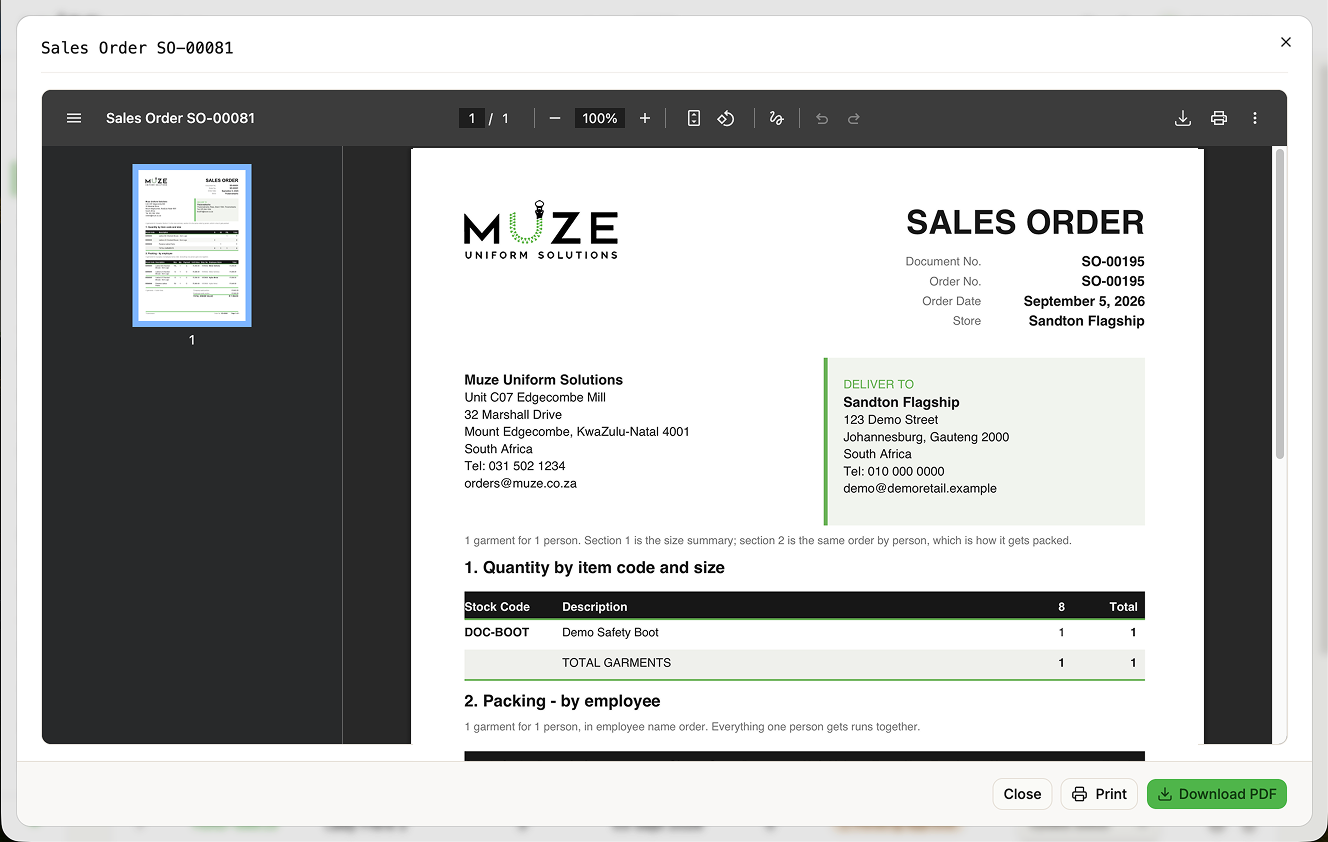Image resolution: width=1328 pixels, height=842 pixels.
Task: Click the Demo Safety Boot description
Action: [610, 632]
